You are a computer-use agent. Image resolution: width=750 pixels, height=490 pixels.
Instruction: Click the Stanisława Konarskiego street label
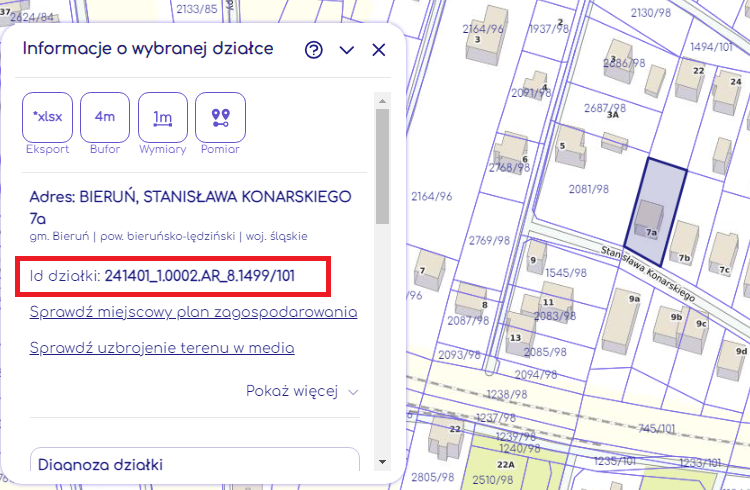pos(648,274)
